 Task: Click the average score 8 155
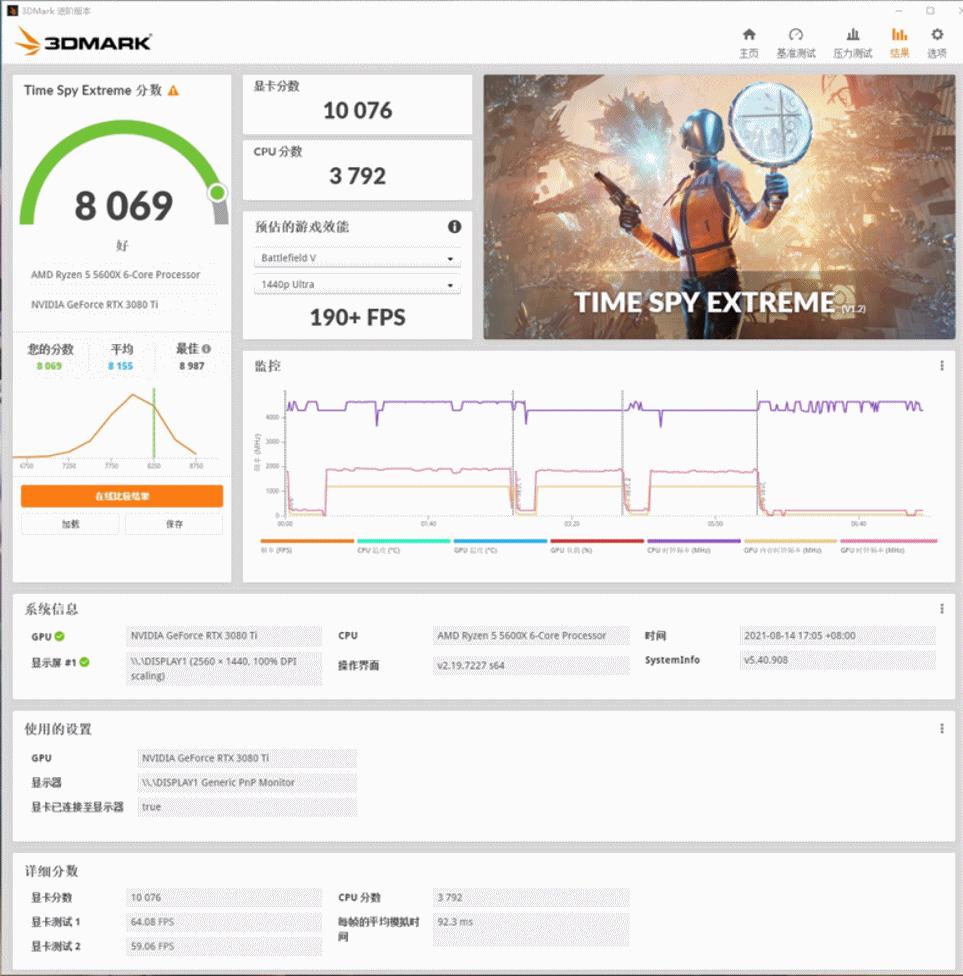121,366
